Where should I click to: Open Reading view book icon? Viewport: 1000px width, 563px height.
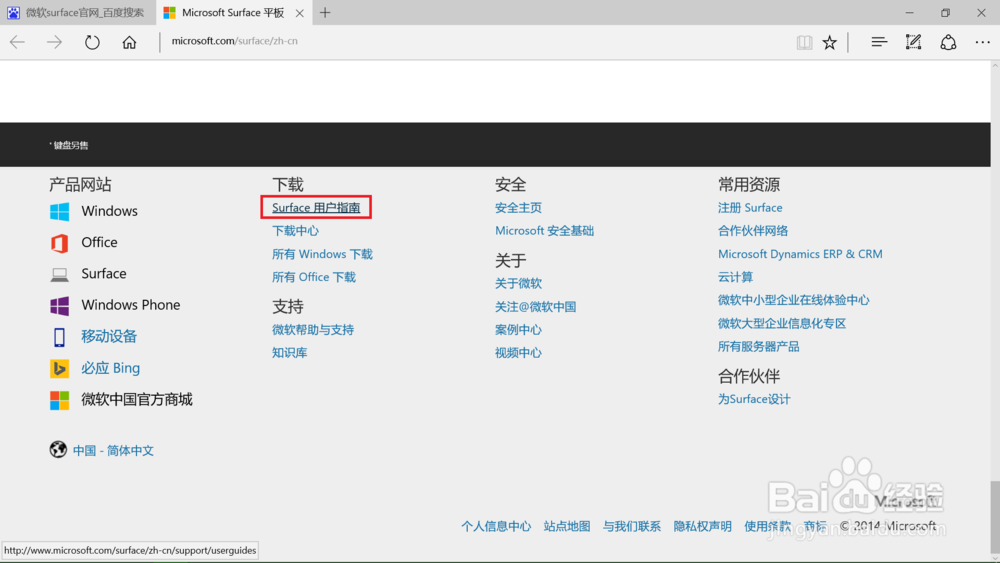(804, 42)
